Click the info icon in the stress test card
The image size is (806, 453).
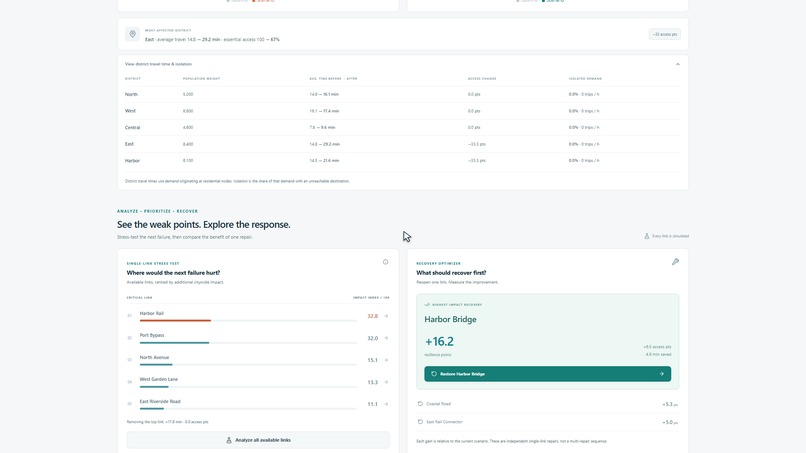[x=386, y=262]
